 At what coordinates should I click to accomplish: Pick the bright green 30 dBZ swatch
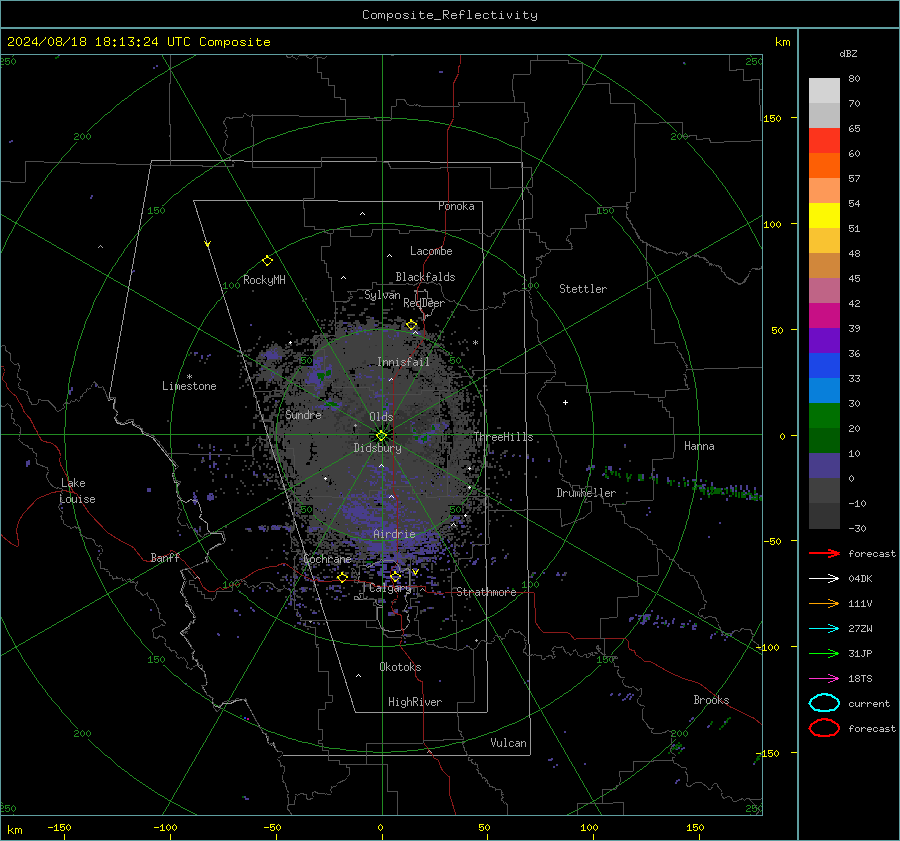click(x=824, y=415)
